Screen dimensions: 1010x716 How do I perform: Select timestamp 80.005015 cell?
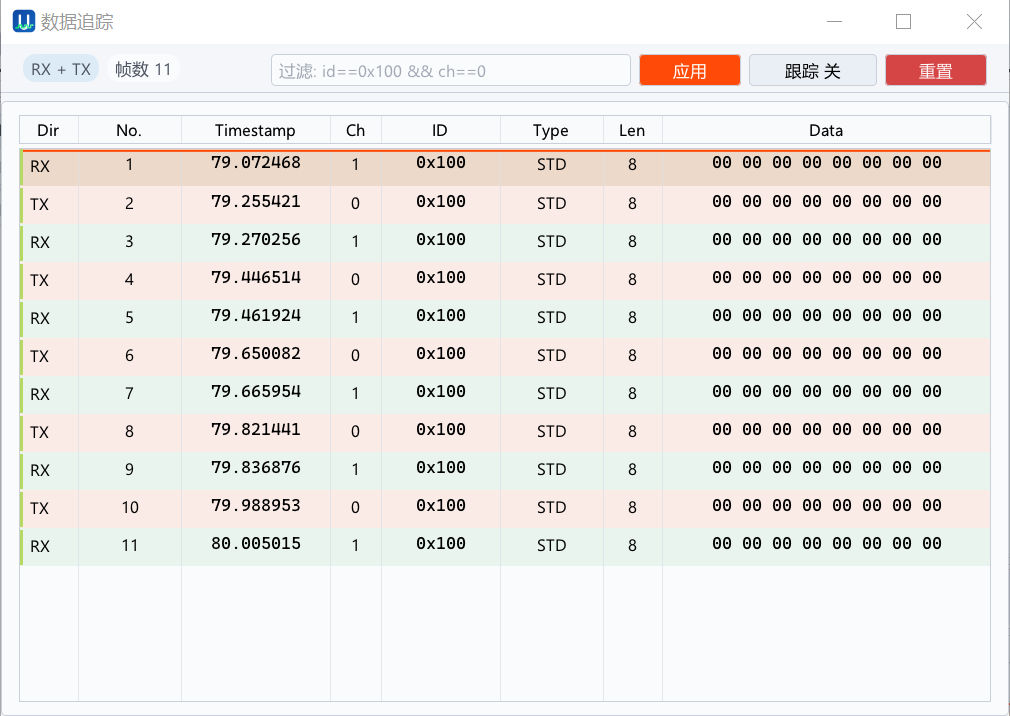pyautogui.click(x=256, y=543)
